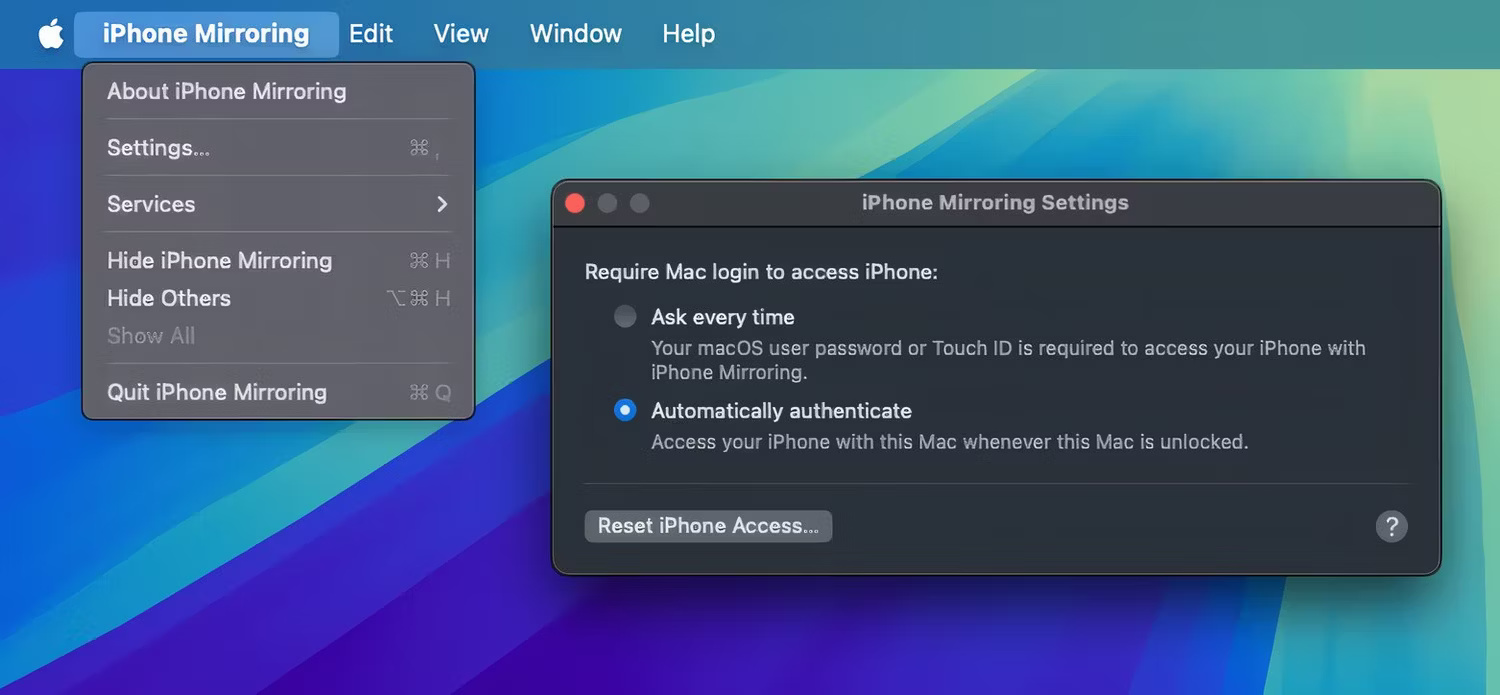Expand the Services submenu
This screenshot has height=695, width=1500.
(151, 204)
